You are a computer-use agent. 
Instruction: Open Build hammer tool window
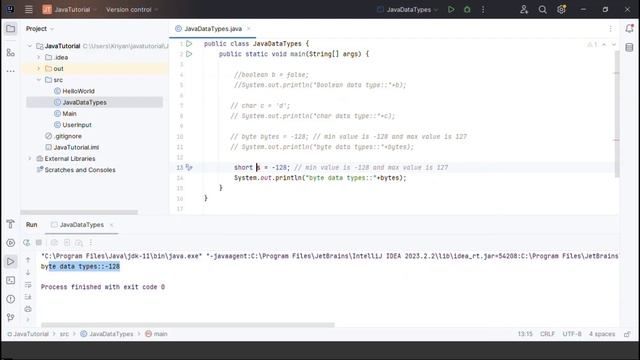11,224
